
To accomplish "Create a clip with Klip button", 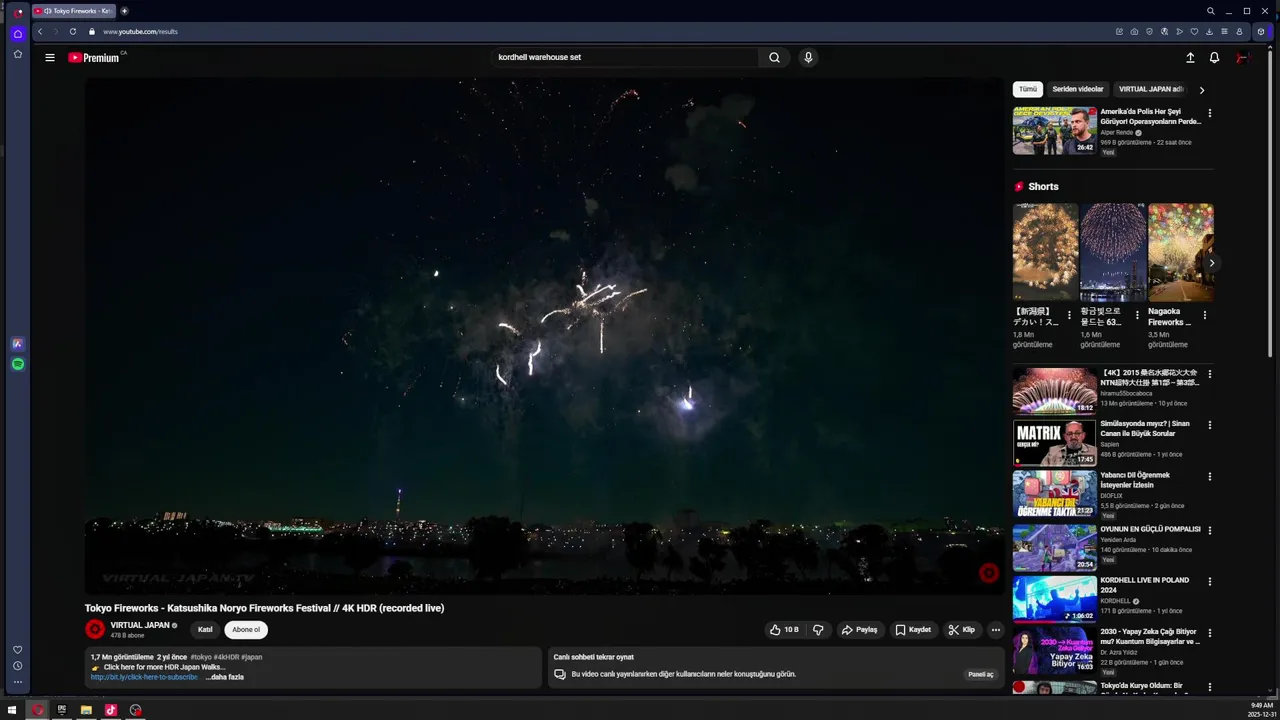I will 961,630.
